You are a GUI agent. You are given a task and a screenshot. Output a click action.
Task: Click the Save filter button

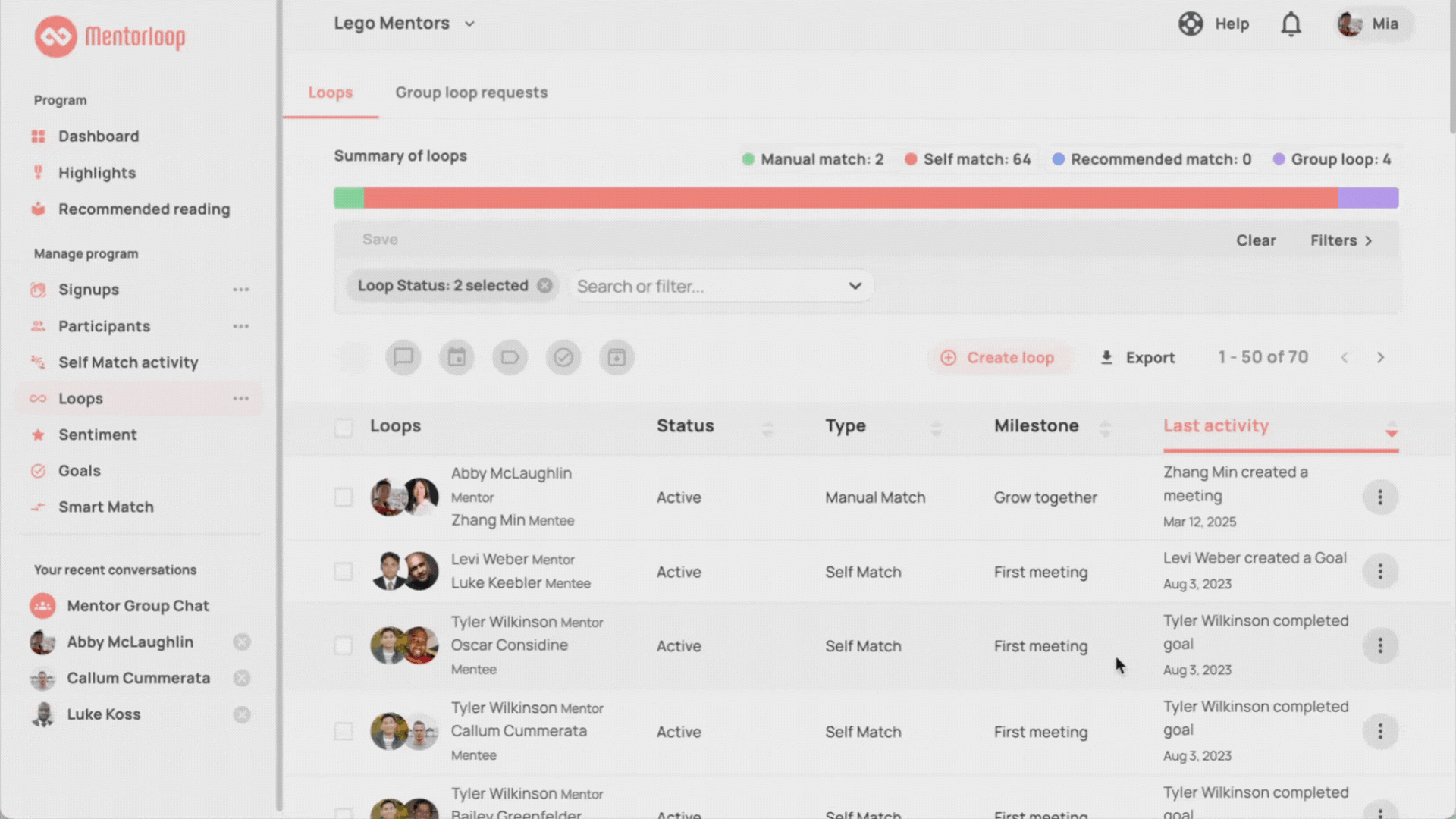(x=380, y=240)
